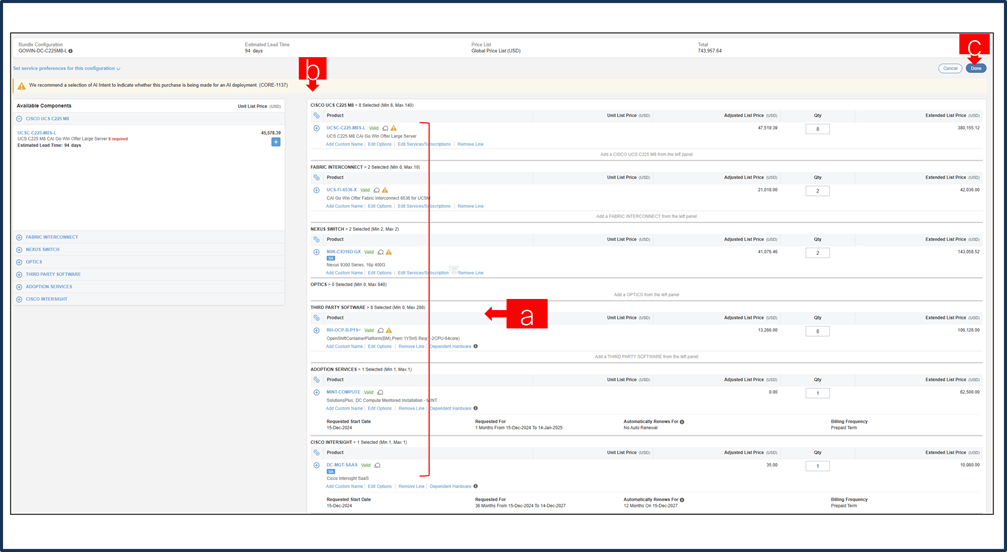Open UCSC-C225-M8S-L link in Available Components
The height and width of the screenshot is (552, 1007).
37,133
